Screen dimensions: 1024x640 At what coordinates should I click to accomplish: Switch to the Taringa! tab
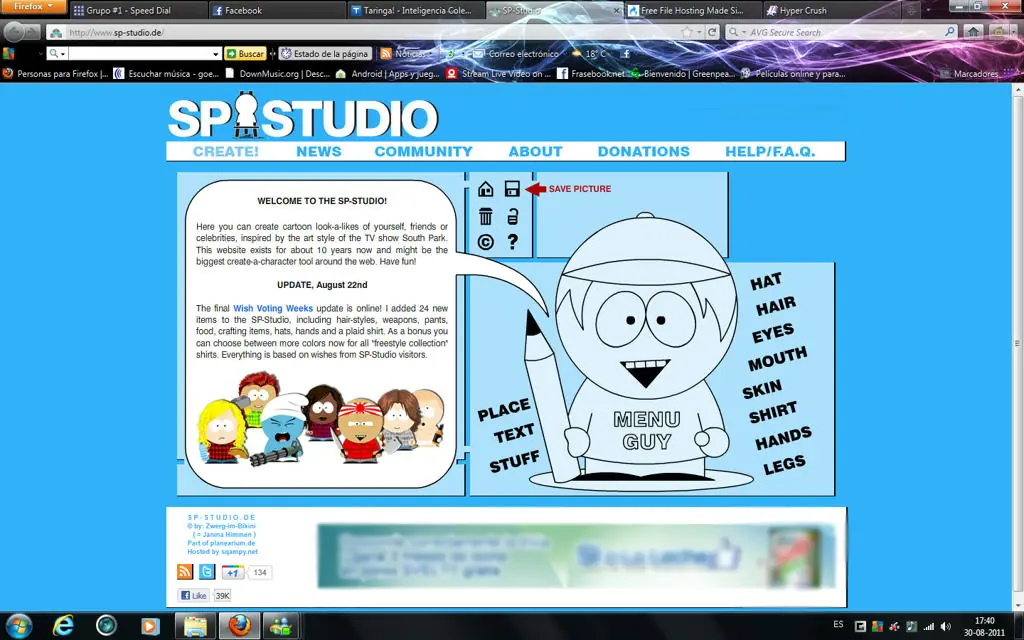pyautogui.click(x=416, y=10)
